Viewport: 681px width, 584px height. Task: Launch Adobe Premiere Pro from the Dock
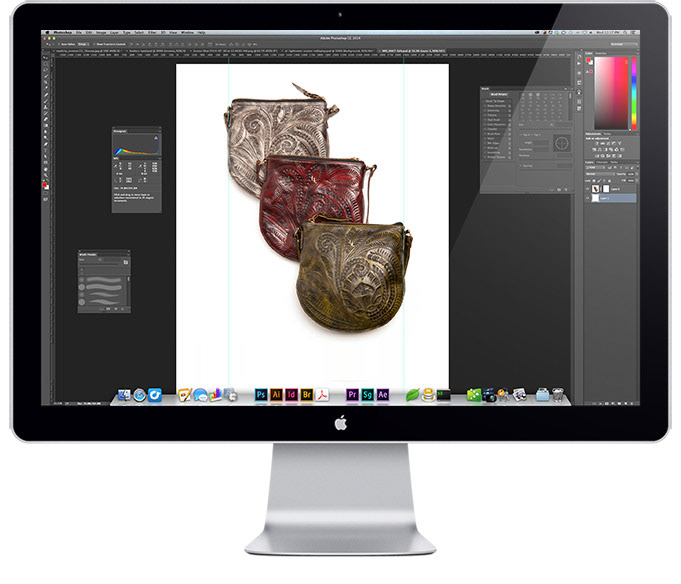point(352,395)
